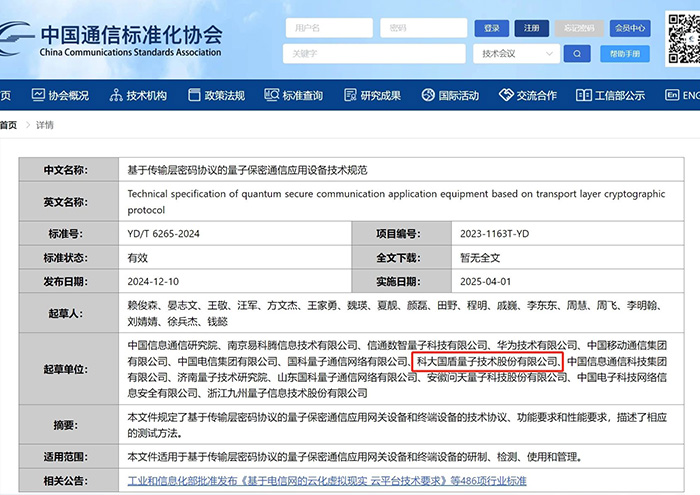Open the 标准查询 menu item
This screenshot has width=700, height=495.
(x=293, y=95)
